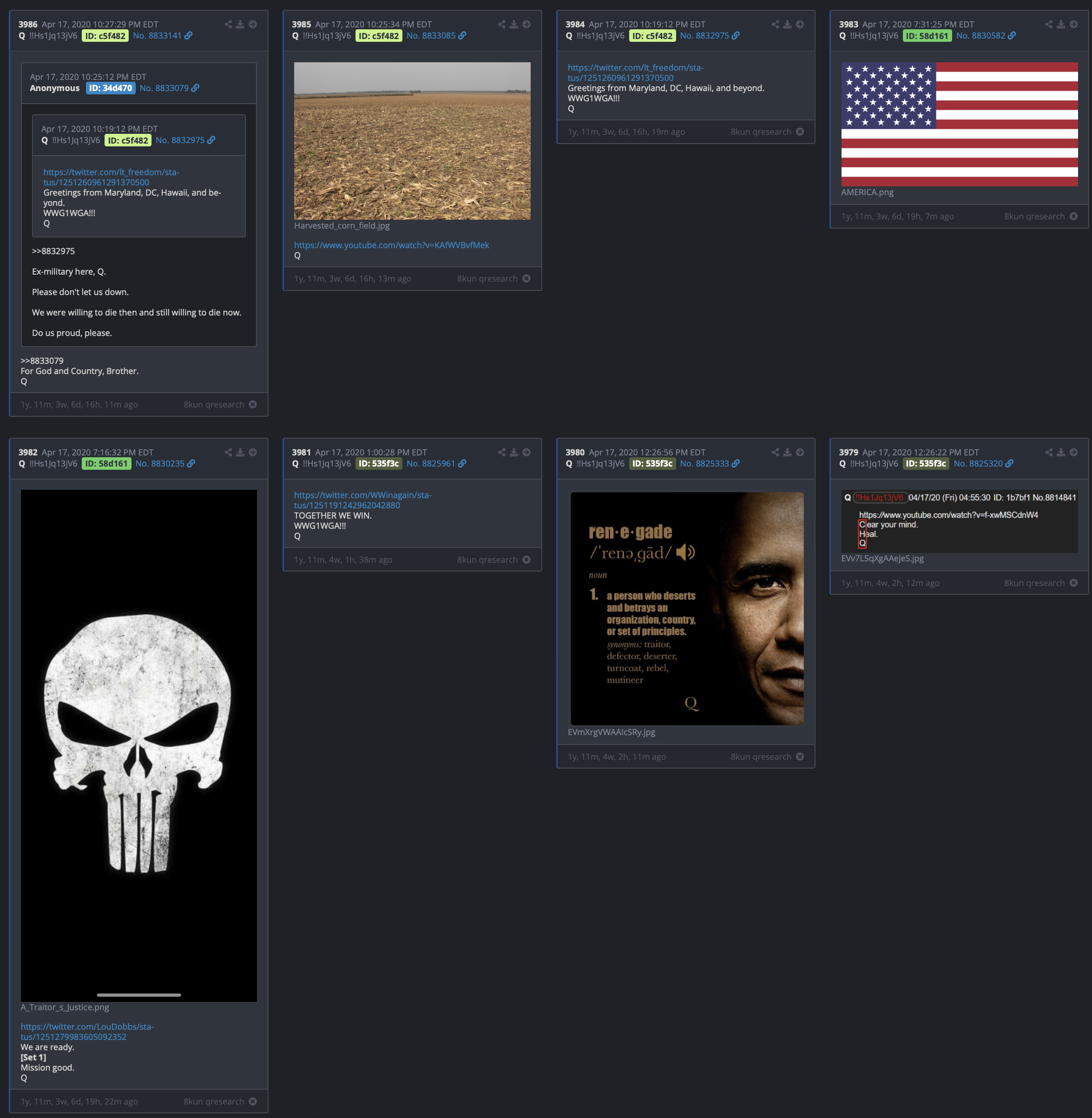Click the >>8833079 reply reference in post 3986

click(x=42, y=361)
